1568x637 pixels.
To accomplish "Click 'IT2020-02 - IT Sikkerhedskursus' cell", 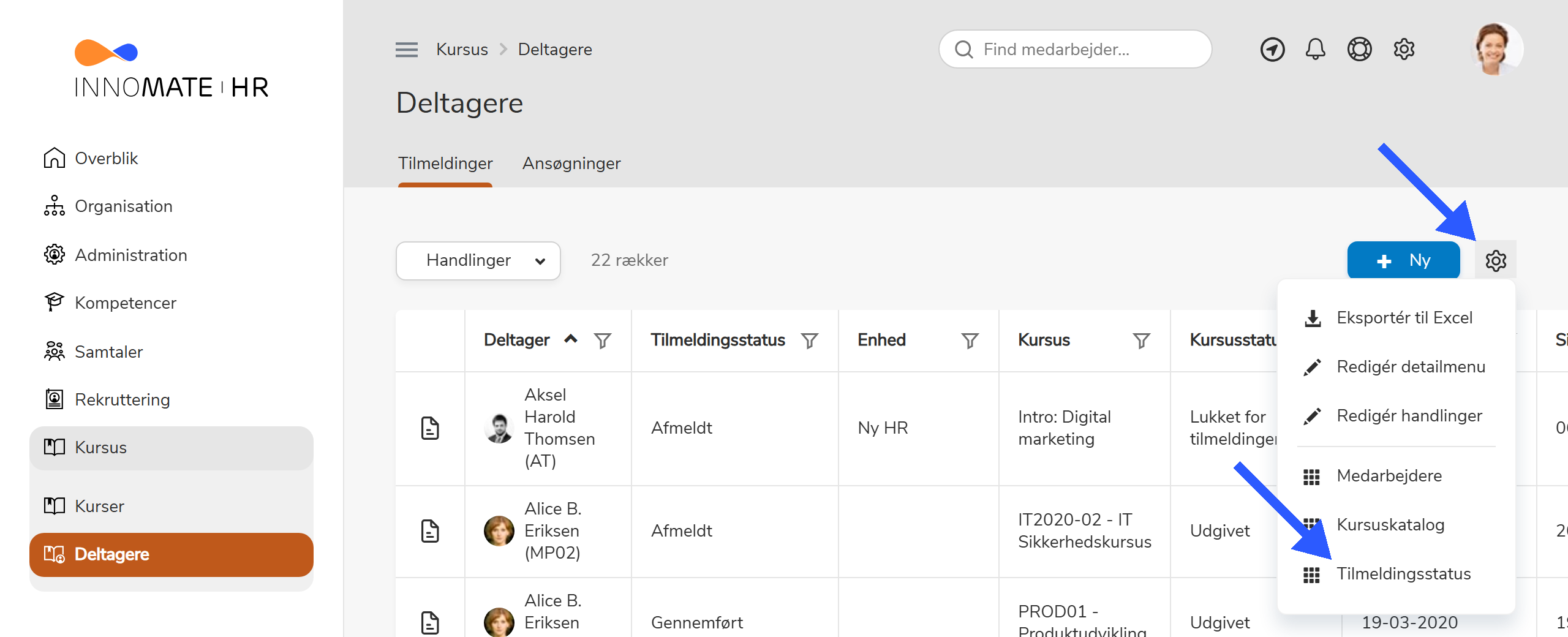I will coord(1085,531).
